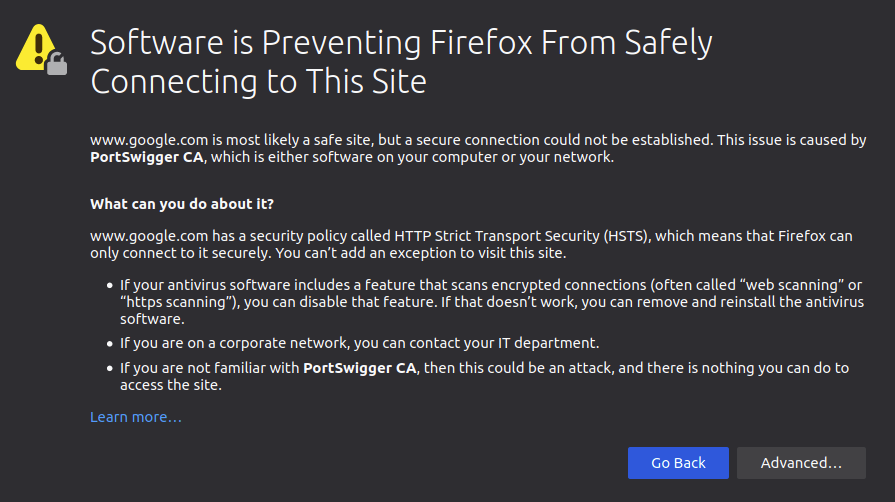This screenshot has height=502, width=895.
Task: Click the gray padlock icon beside the warning
Action: coord(58,64)
